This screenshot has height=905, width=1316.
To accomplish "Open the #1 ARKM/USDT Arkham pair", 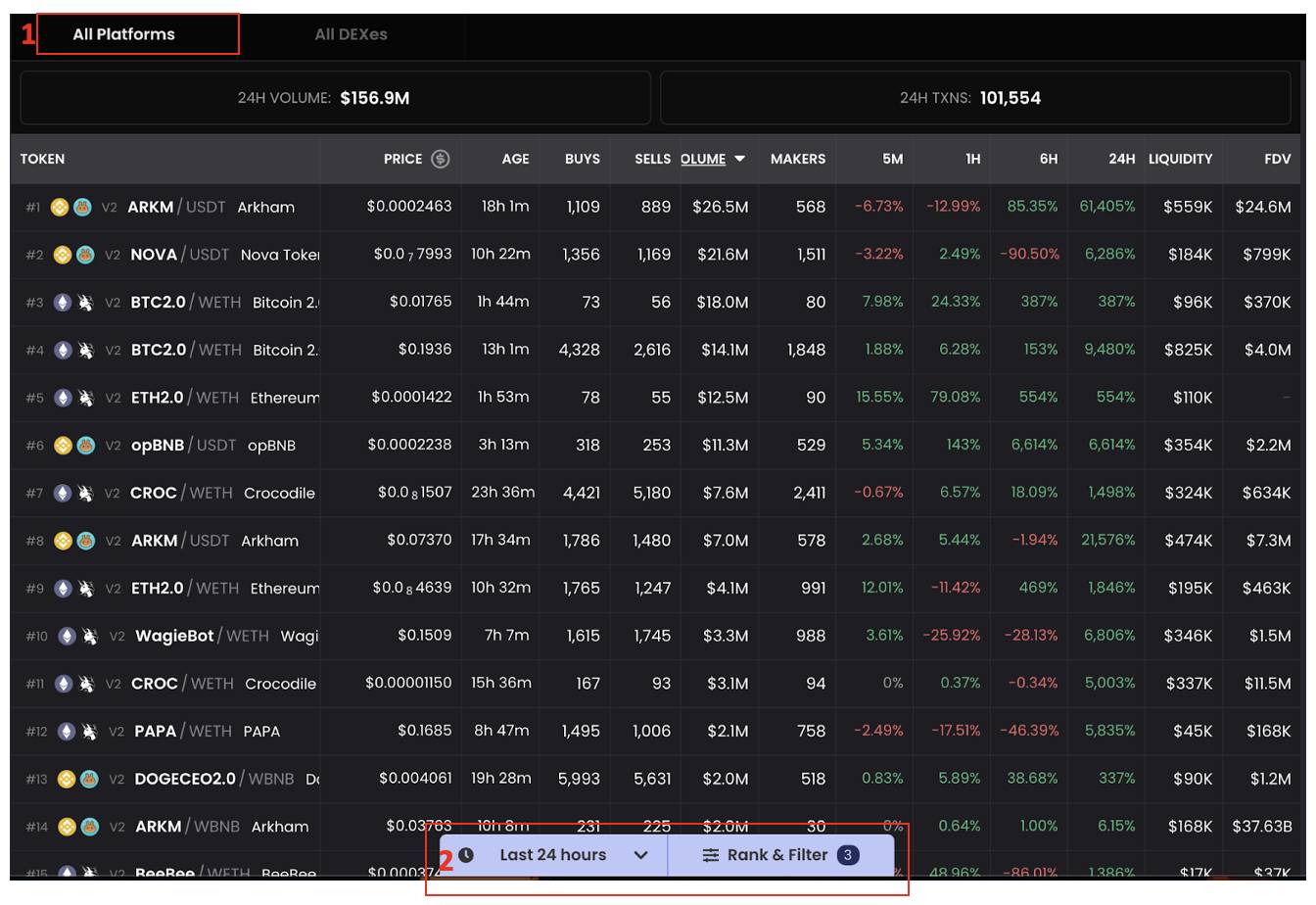I will click(x=656, y=207).
